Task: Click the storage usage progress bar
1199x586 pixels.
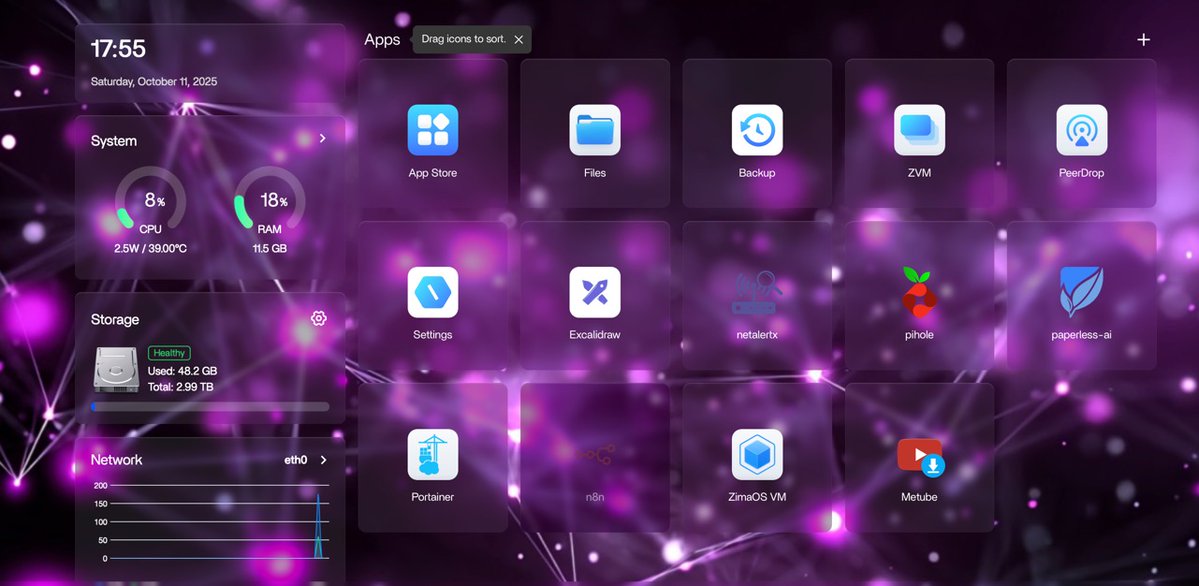Action: pos(210,407)
